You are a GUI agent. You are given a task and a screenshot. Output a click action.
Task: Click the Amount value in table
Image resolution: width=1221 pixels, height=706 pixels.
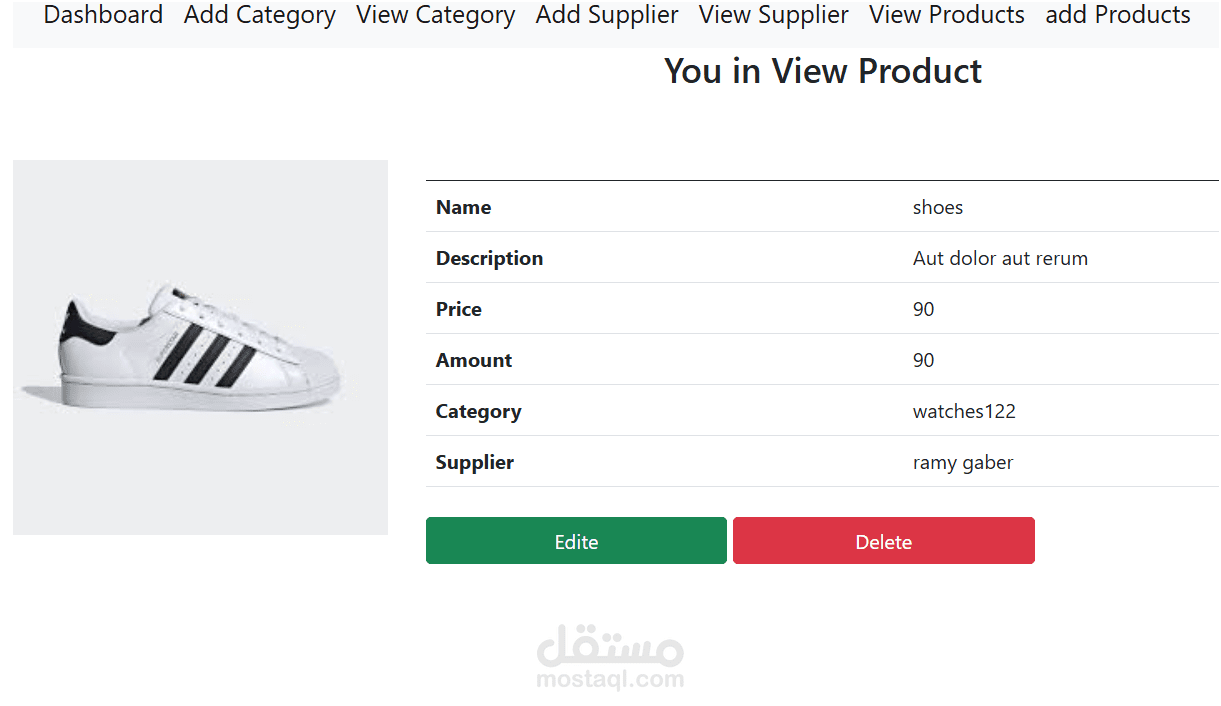click(x=924, y=361)
